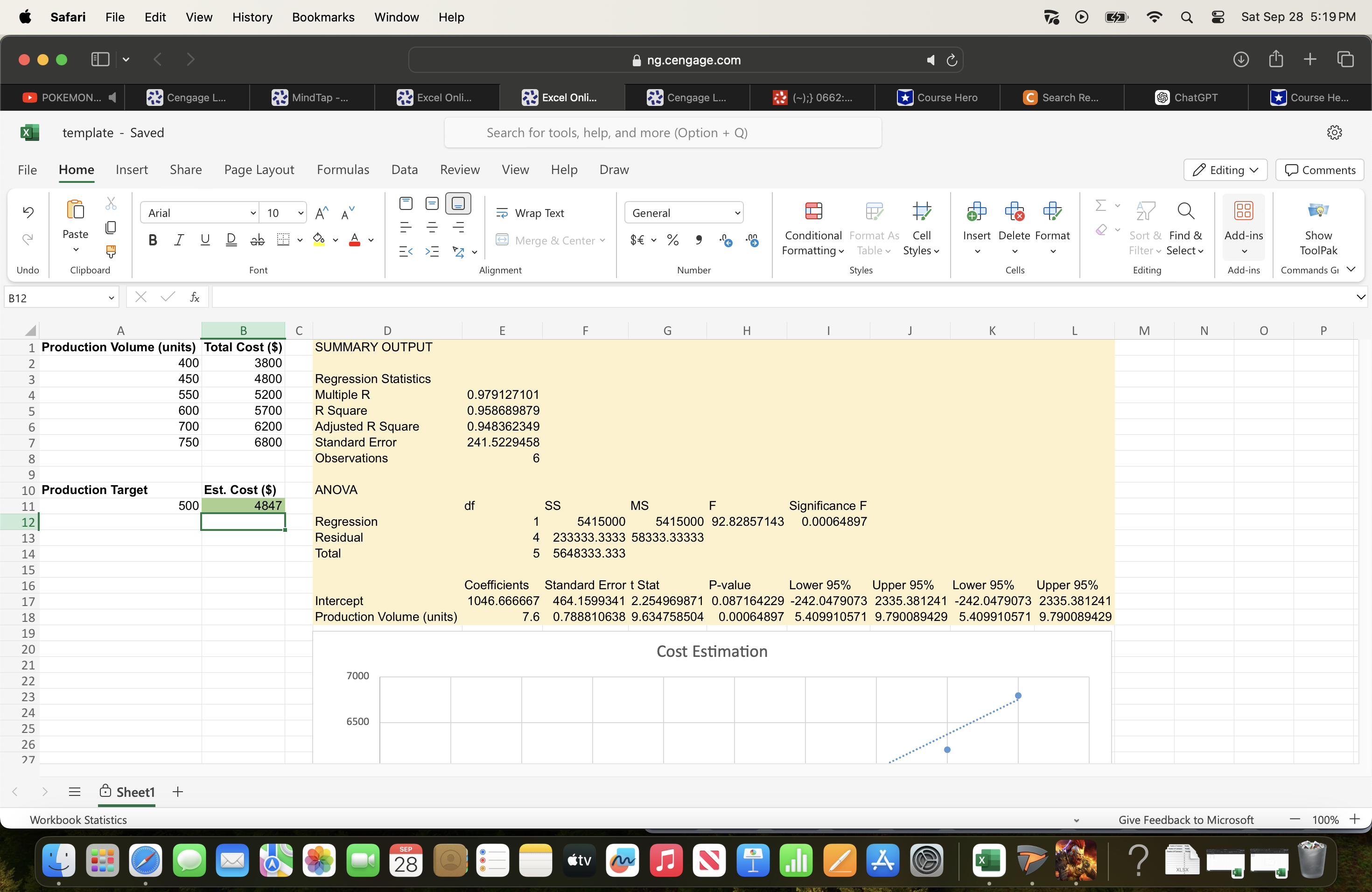Click the Conditional Formatting icon
The width and height of the screenshot is (1372, 892).
(813, 211)
